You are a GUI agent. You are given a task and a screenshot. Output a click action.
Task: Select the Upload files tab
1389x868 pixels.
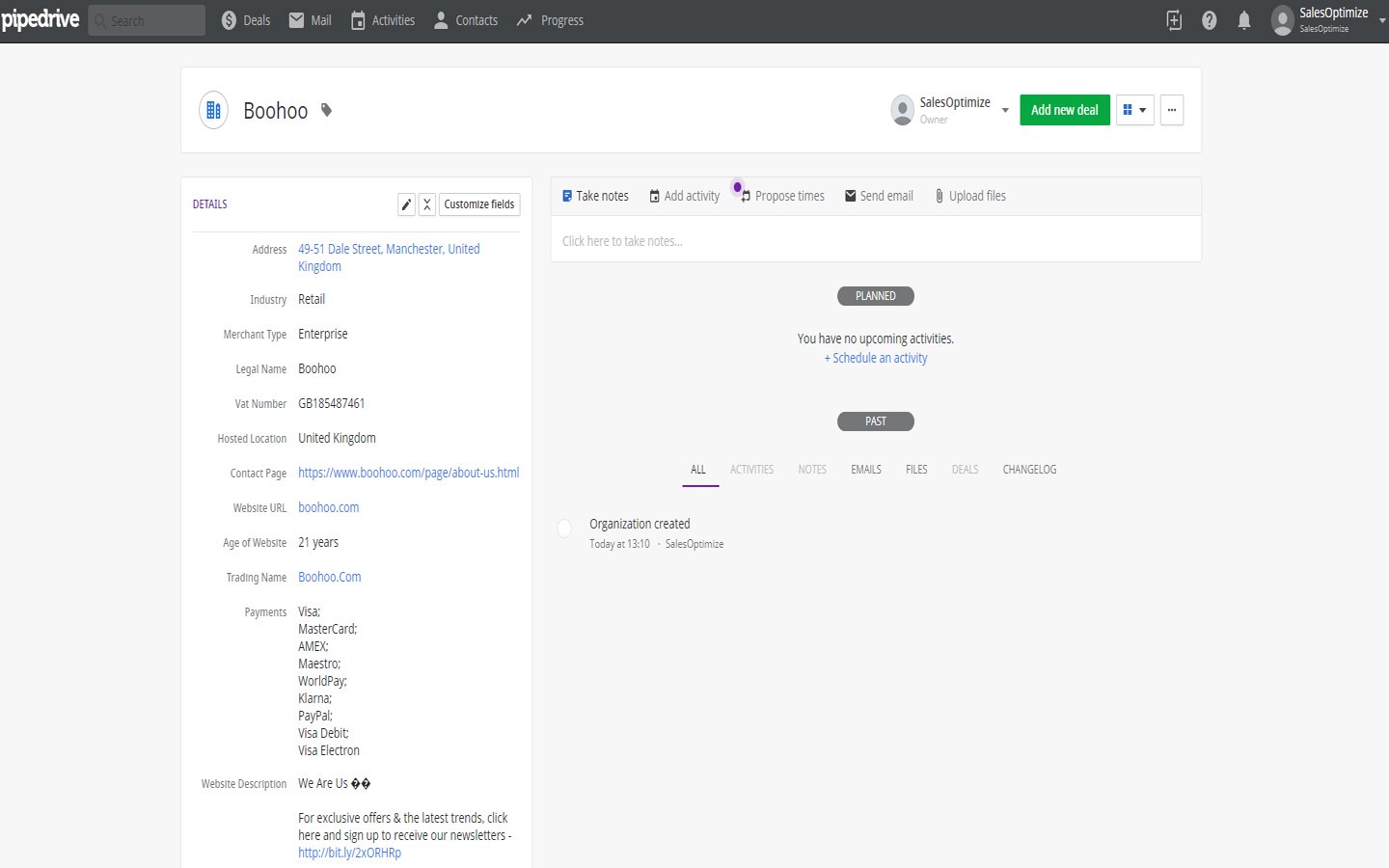point(969,196)
